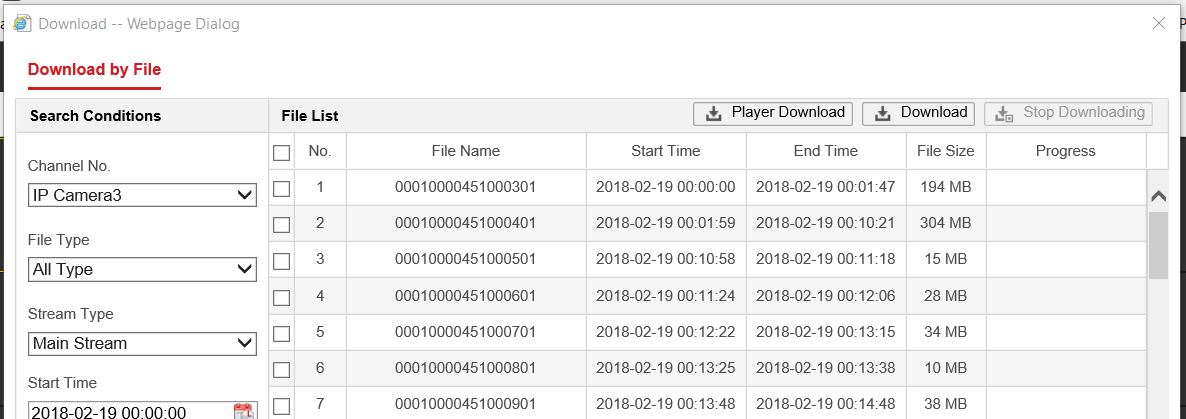Click the File Size column header
Screen dimensions: 1186x419
click(x=945, y=151)
